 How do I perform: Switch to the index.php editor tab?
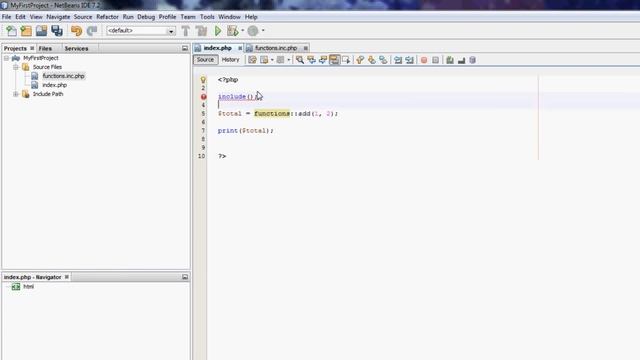pos(218,48)
